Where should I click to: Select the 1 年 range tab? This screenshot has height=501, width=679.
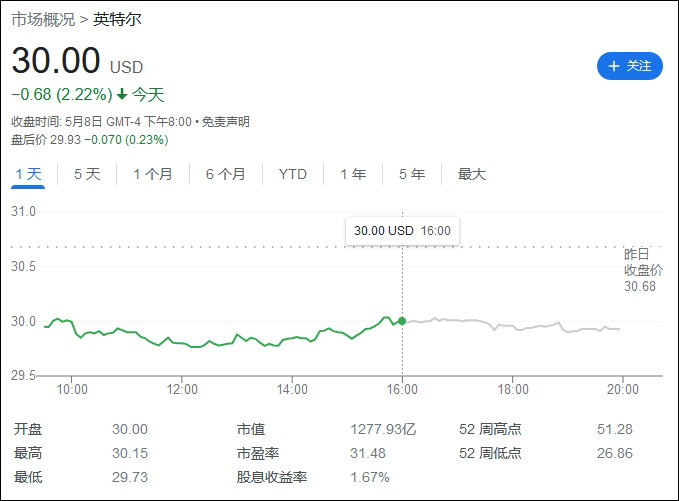[353, 175]
